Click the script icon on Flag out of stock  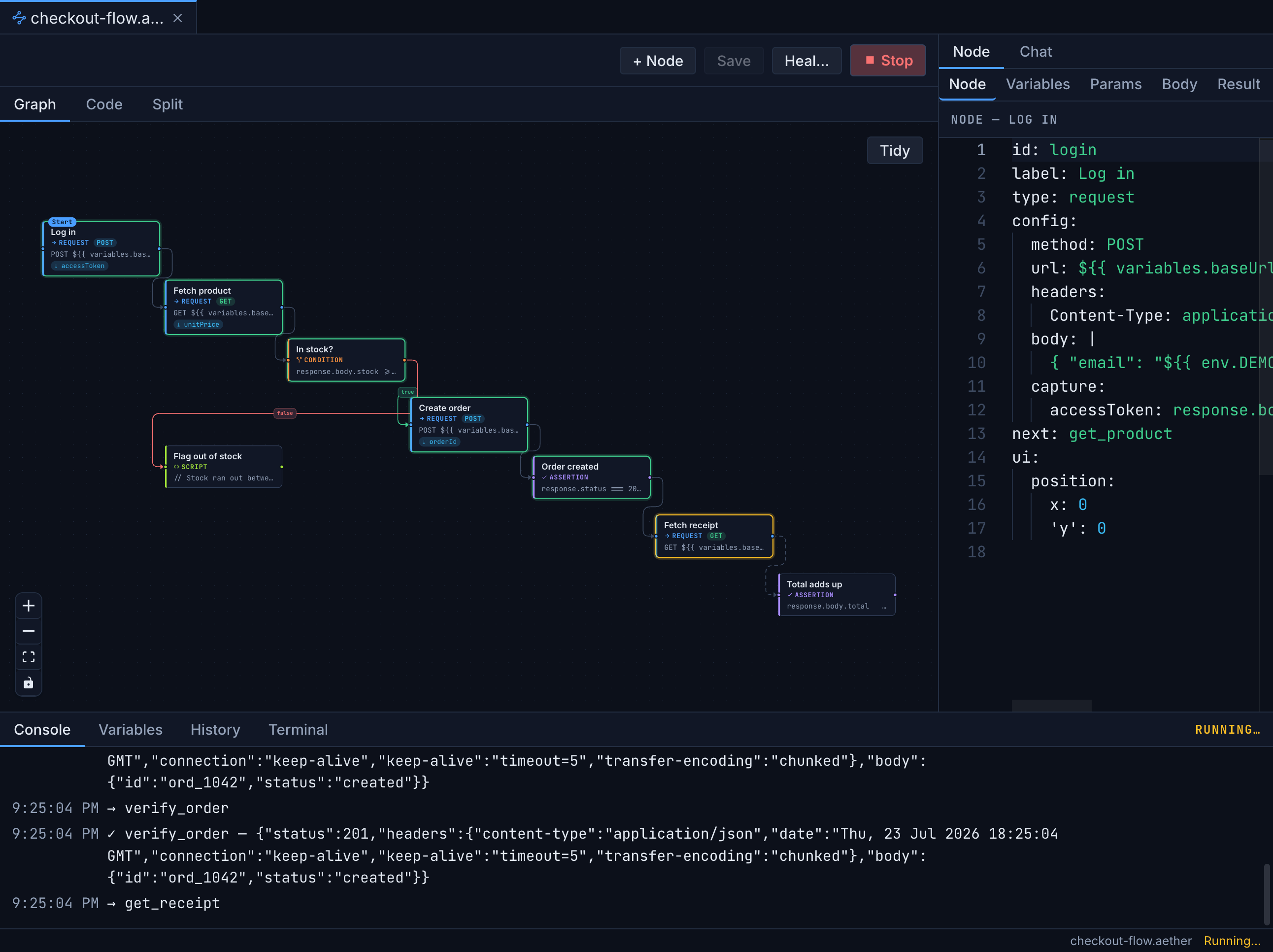pyautogui.click(x=177, y=467)
